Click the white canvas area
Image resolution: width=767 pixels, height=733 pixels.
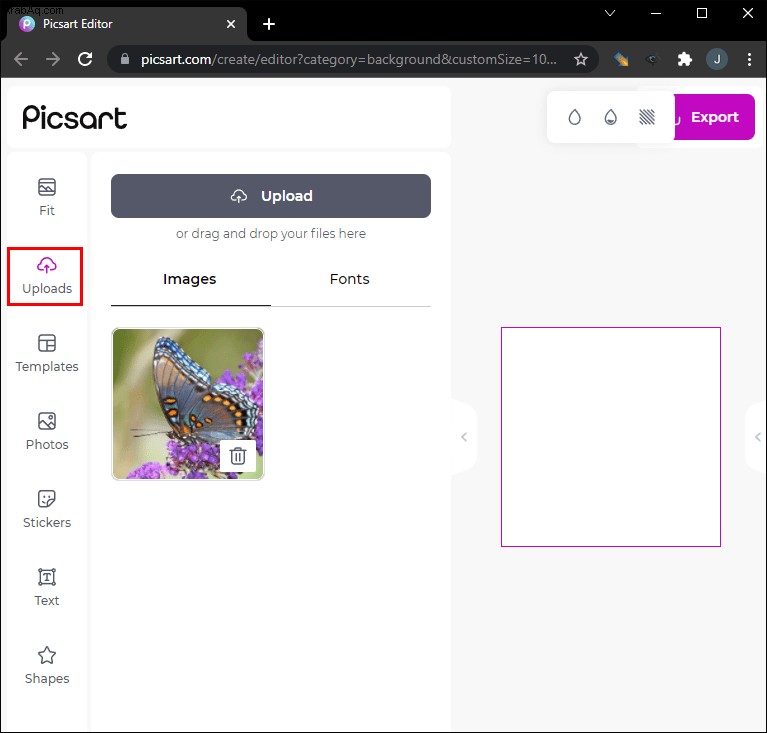pos(610,437)
